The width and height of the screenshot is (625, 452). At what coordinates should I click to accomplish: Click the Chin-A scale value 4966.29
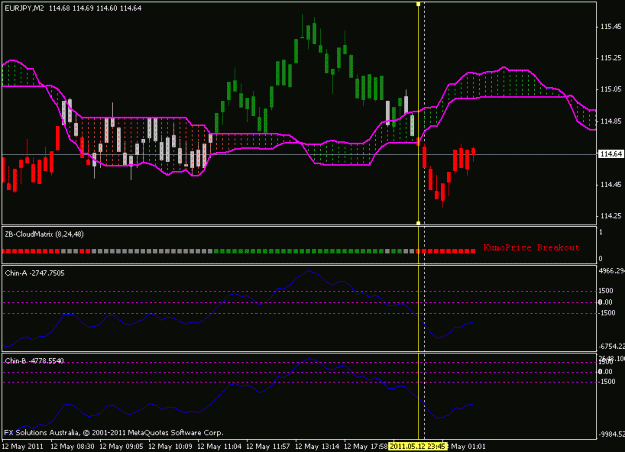point(611,271)
